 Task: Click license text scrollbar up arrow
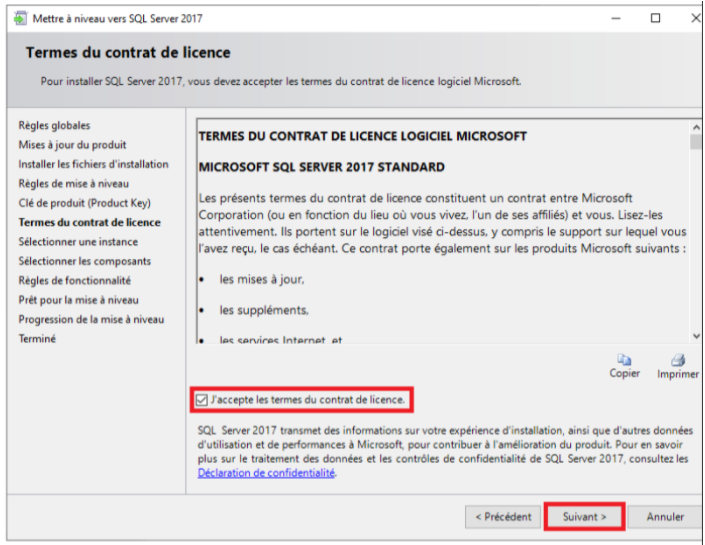696,127
